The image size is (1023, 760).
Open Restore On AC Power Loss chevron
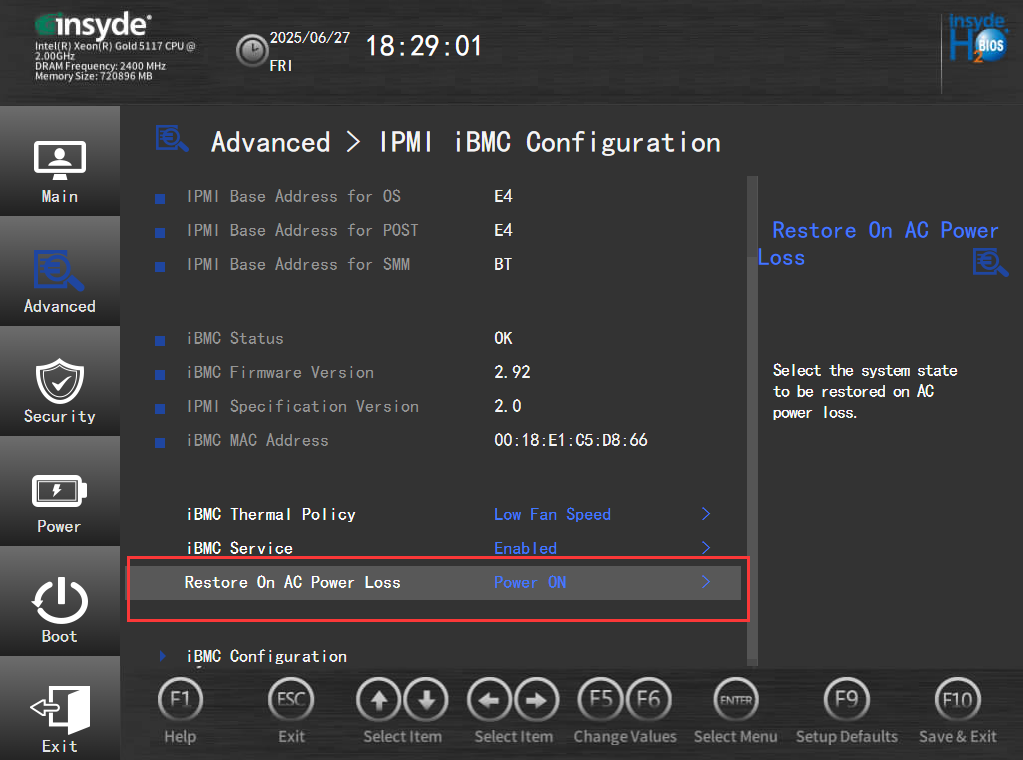pos(706,582)
